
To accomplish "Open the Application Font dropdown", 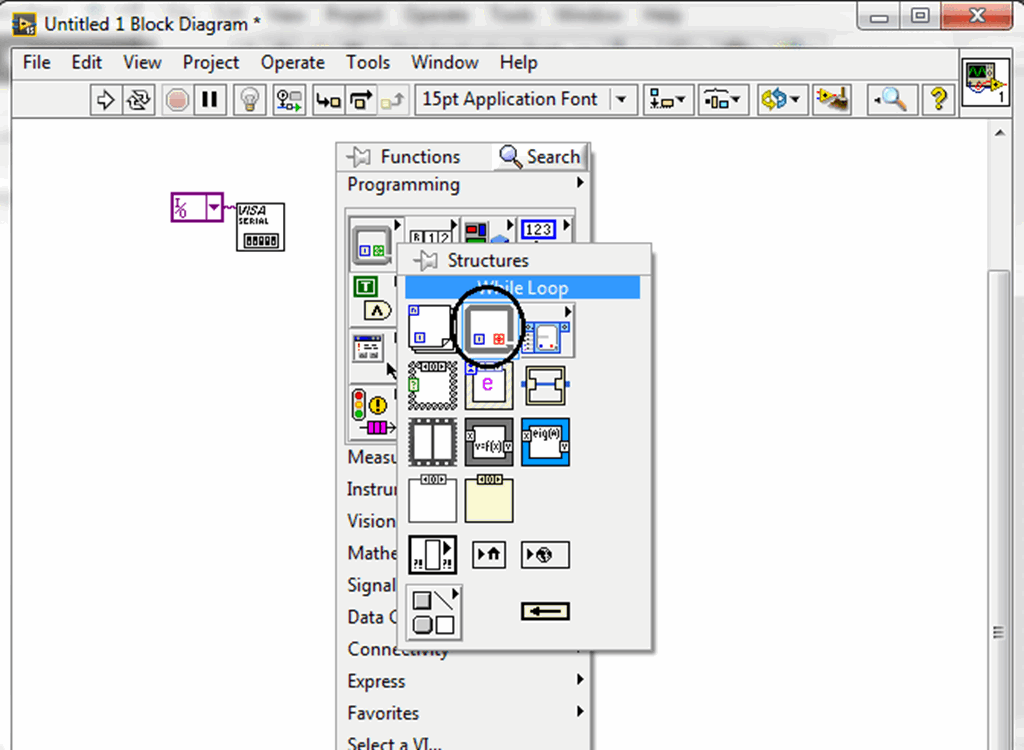I will (621, 99).
